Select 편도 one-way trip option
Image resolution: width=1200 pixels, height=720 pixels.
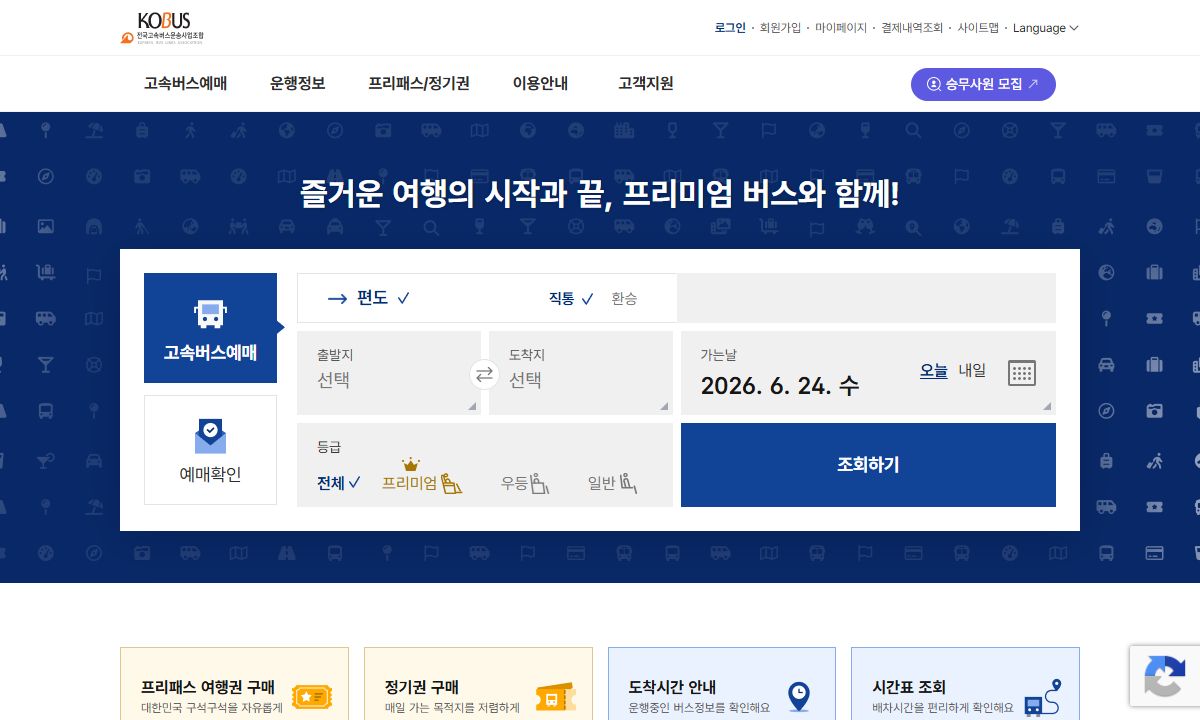click(x=383, y=298)
